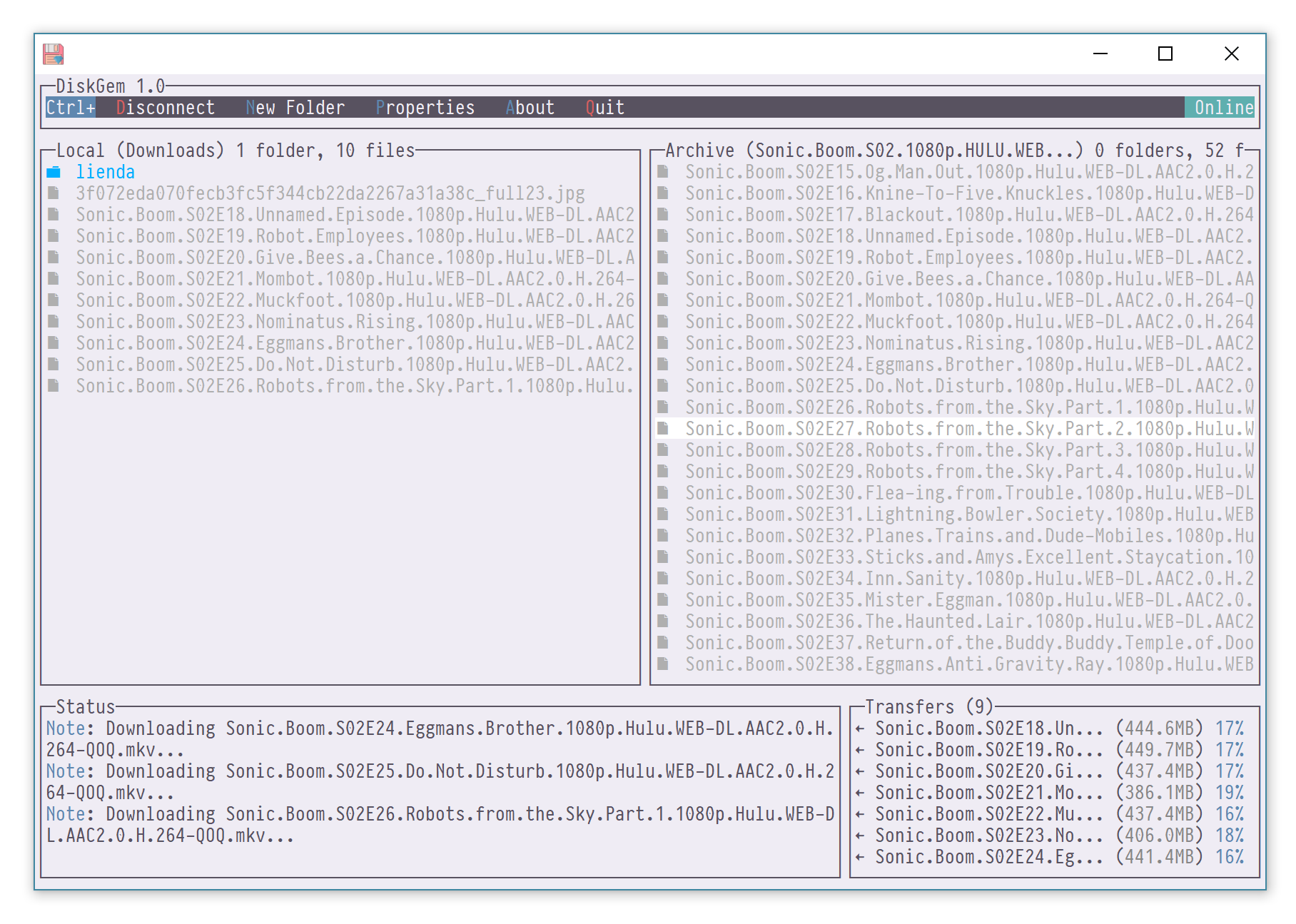1296x924 pixels.
Task: Click the download arrow for S02E18 transfer
Action: pos(860,728)
